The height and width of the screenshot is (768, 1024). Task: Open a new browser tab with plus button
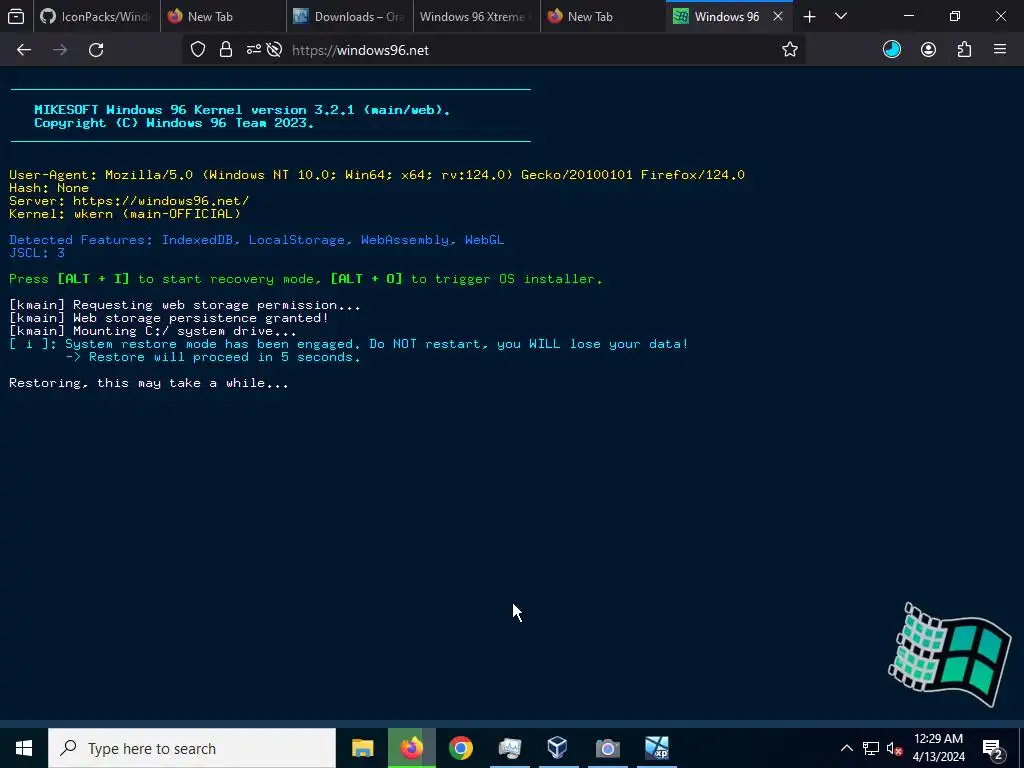pos(809,16)
